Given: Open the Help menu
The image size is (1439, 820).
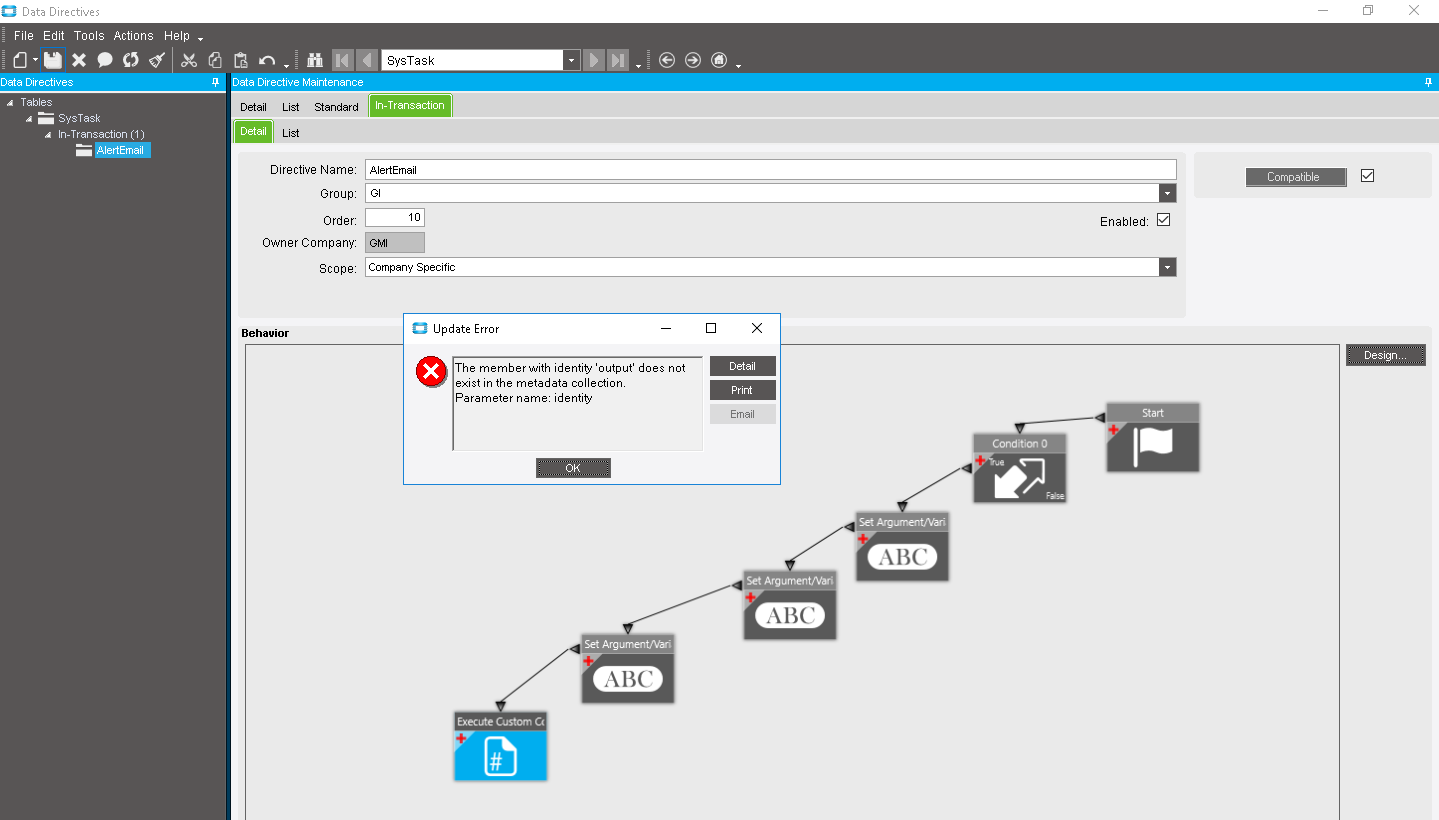Looking at the screenshot, I should pos(177,36).
